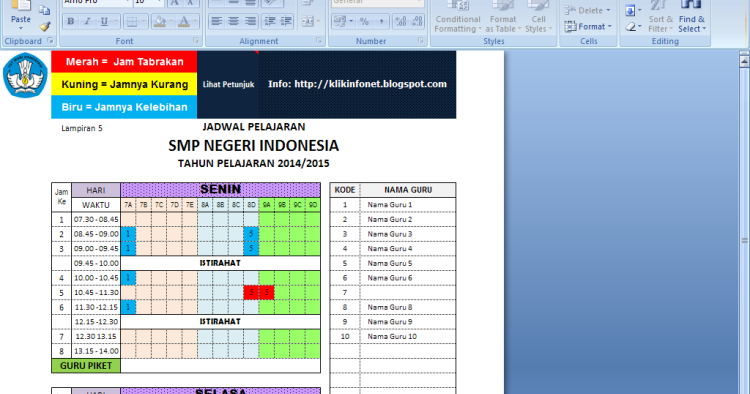Screen dimensions: 750x394
Task: Open Font dialog launcher
Action: pos(196,41)
